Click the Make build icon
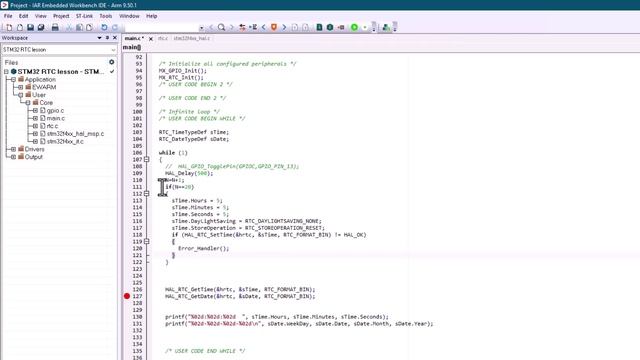Image resolution: width=640 pixels, height=360 pixels. [330, 27]
